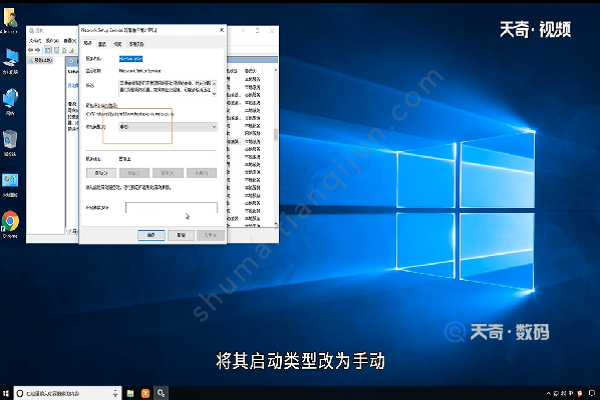The image size is (600, 400).
Task: Open the This PC desktop icon
Action: tap(11, 61)
